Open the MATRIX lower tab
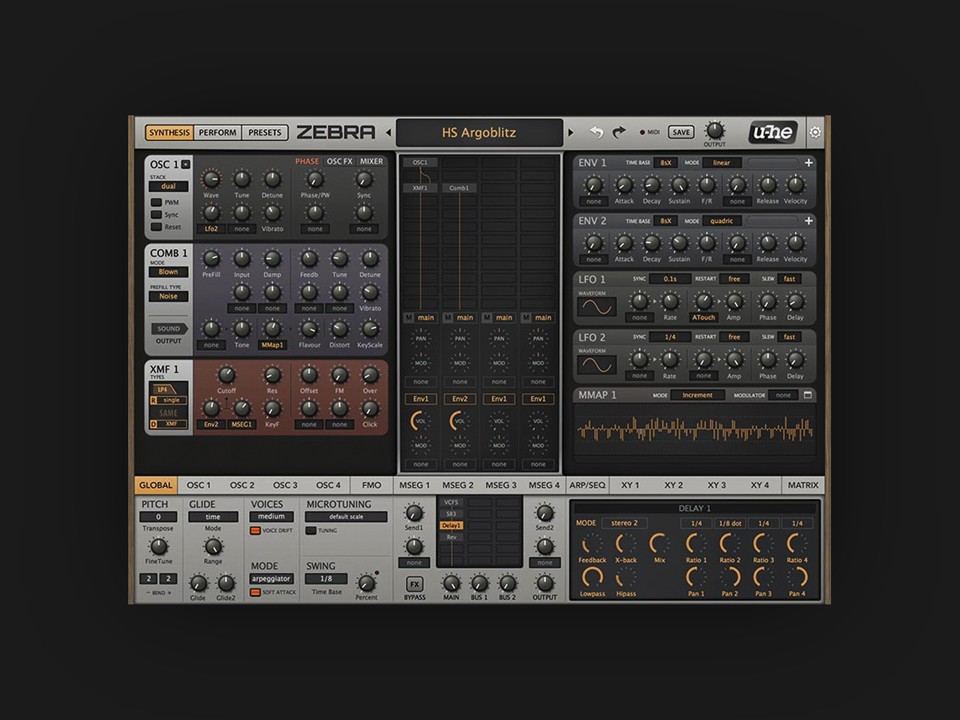 [803, 486]
